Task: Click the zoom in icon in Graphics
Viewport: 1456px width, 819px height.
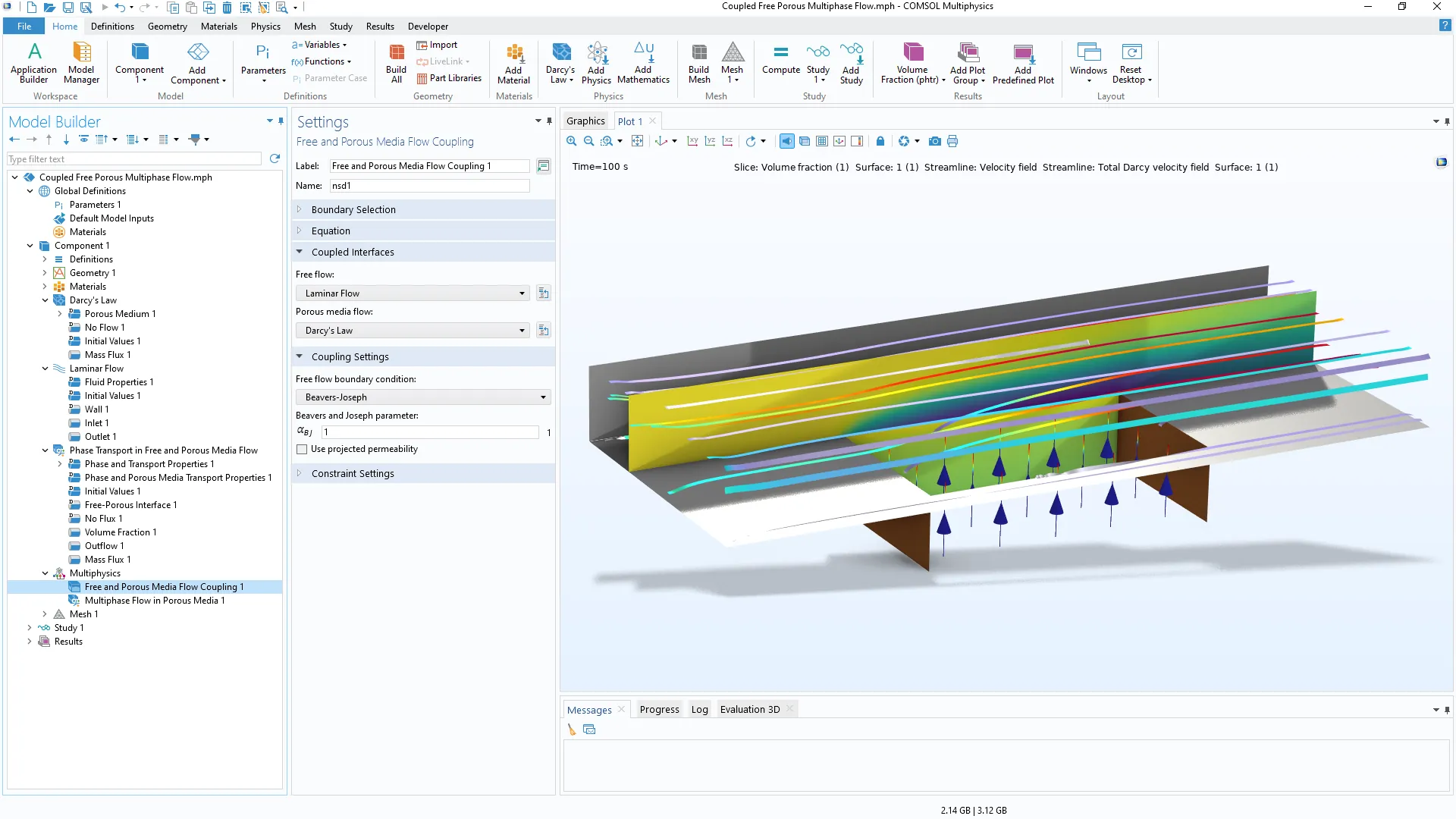Action: 572,141
